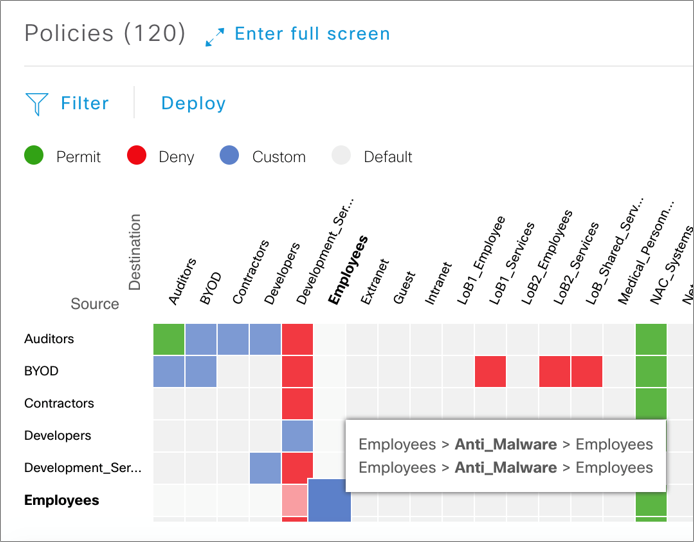Click the Contractors source row label
694x542 pixels.
[59, 403]
